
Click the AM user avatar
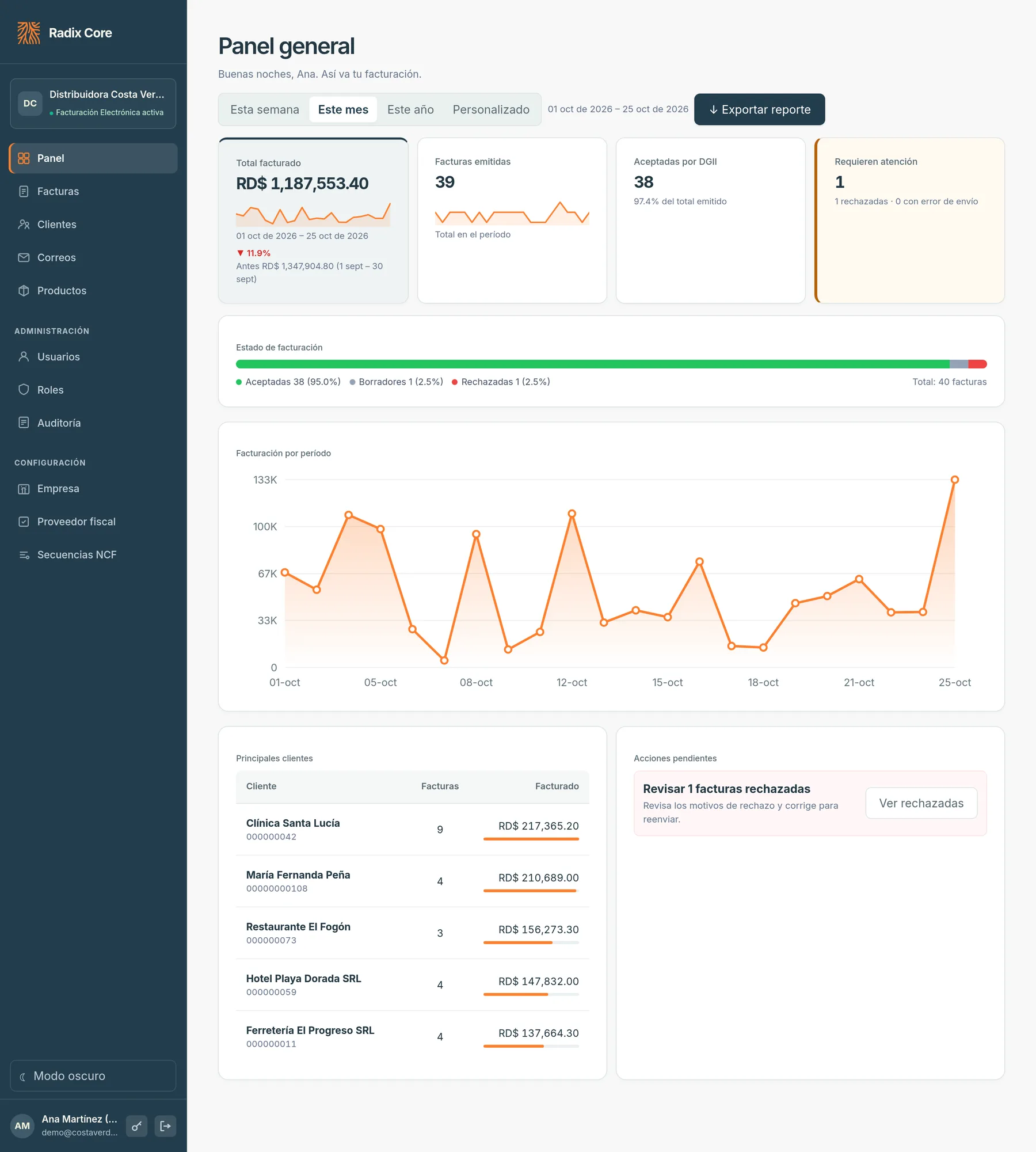(22, 1126)
